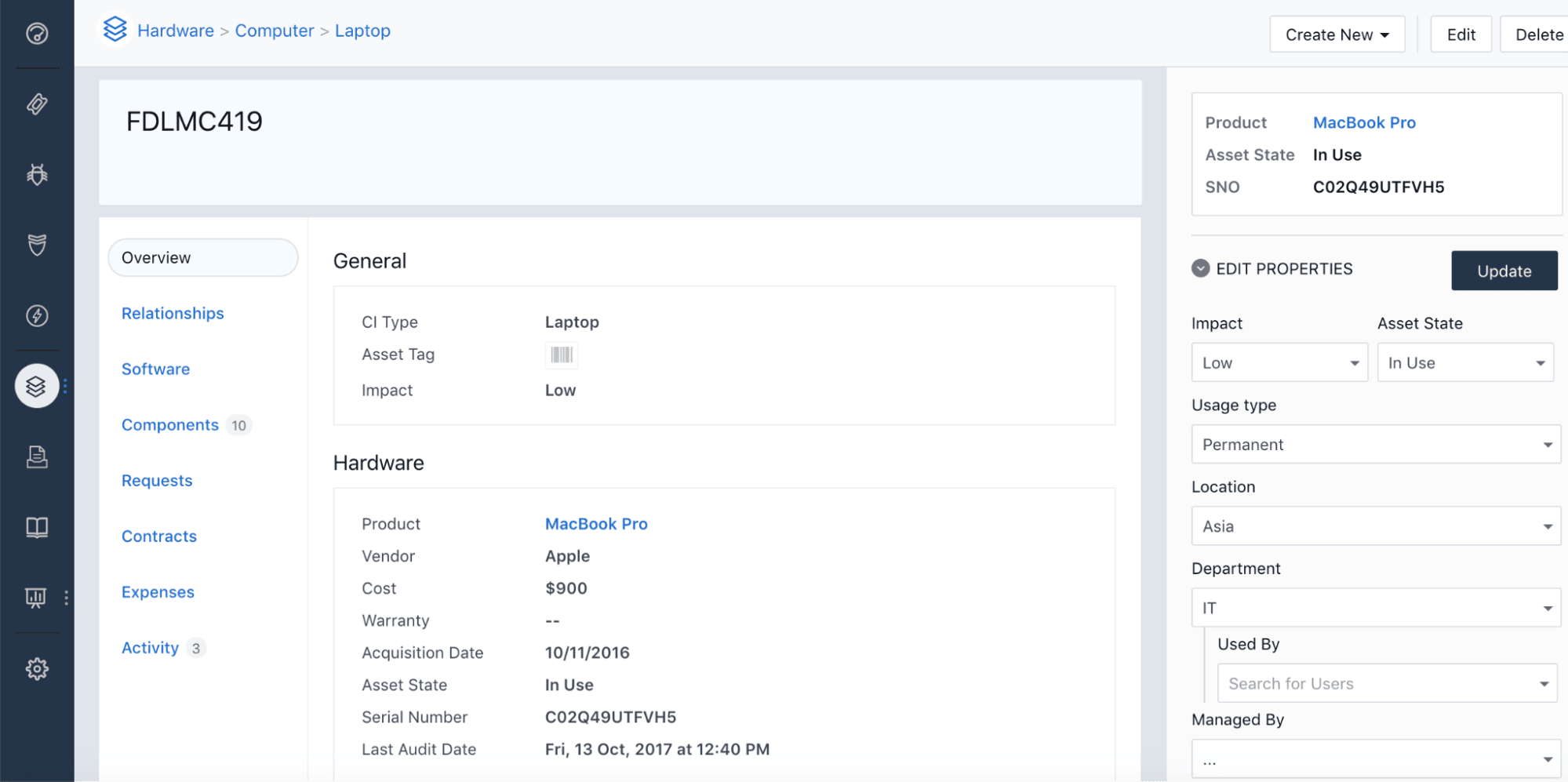Click the asset tag barcode image
Screen dimensions: 1568x782
(x=561, y=355)
